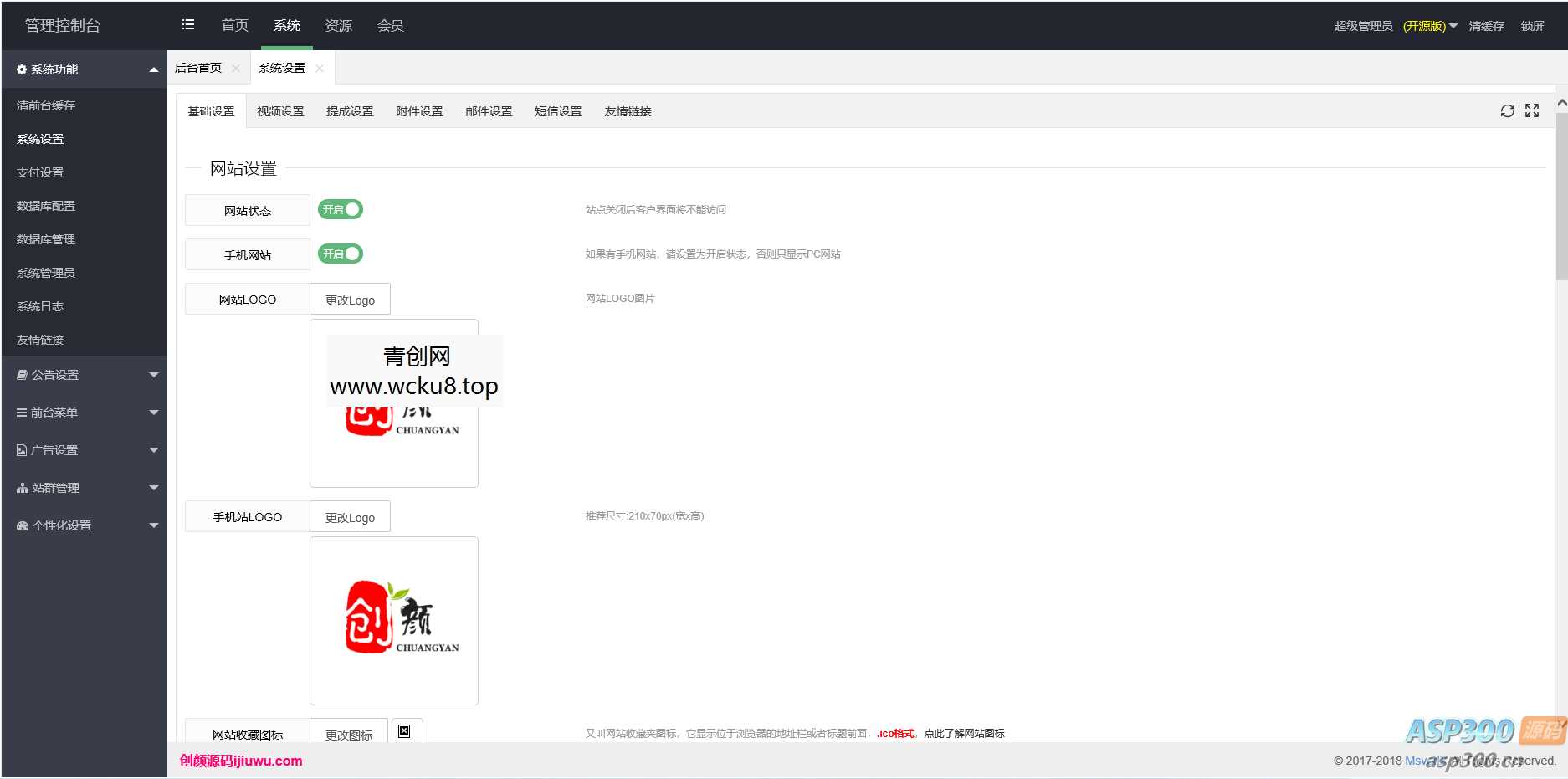Viewport: 1568px width, 779px height.
Task: Click the book icon next to 公告设置
Action: [x=21, y=375]
